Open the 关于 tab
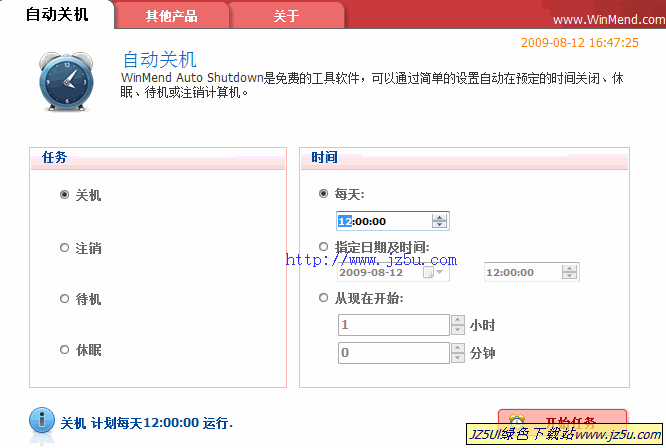The image size is (666, 448). point(286,16)
